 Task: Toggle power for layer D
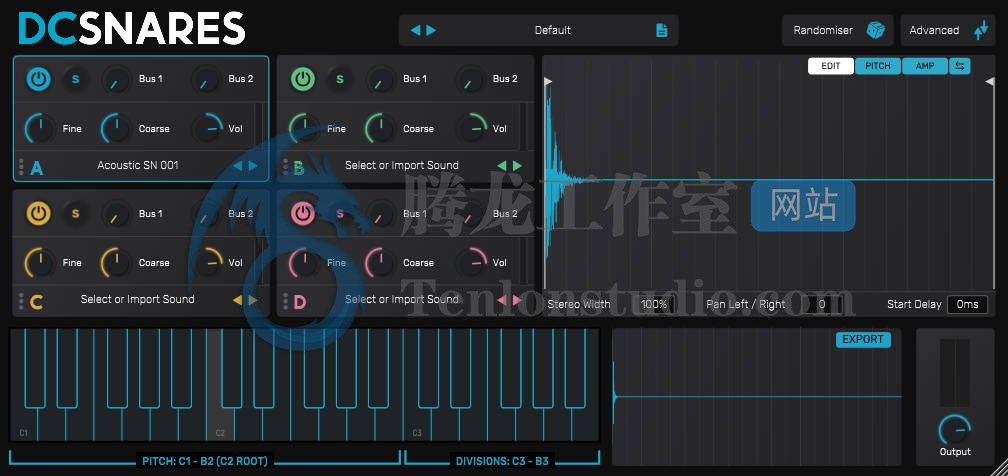coord(303,214)
